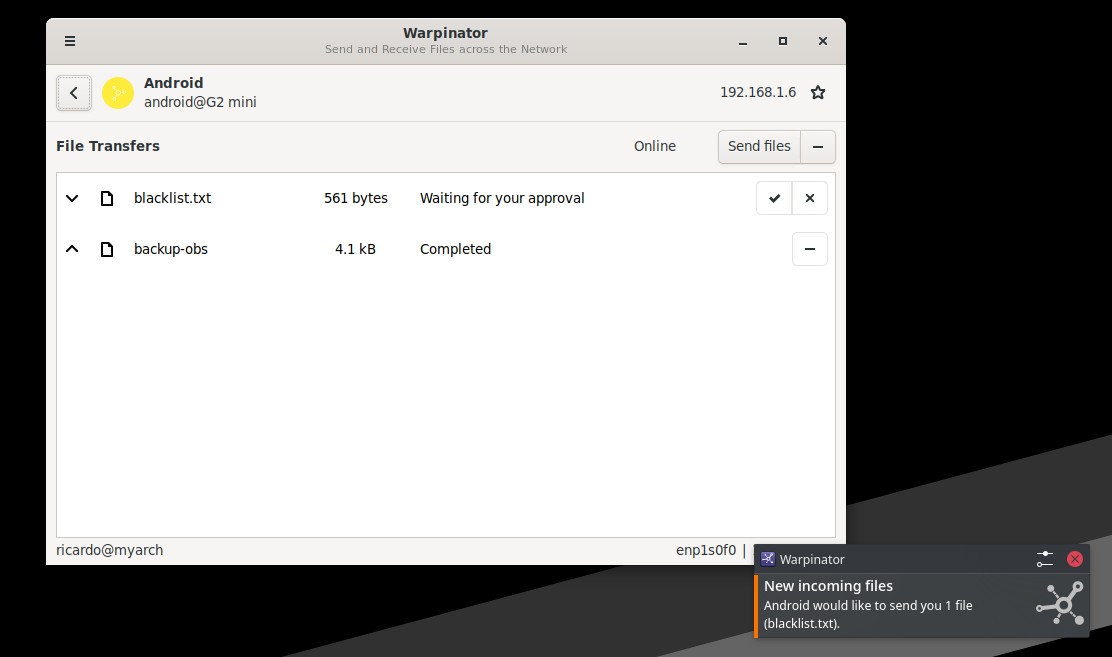Toggle favorite star for Android device
The width and height of the screenshot is (1112, 657).
tap(818, 92)
